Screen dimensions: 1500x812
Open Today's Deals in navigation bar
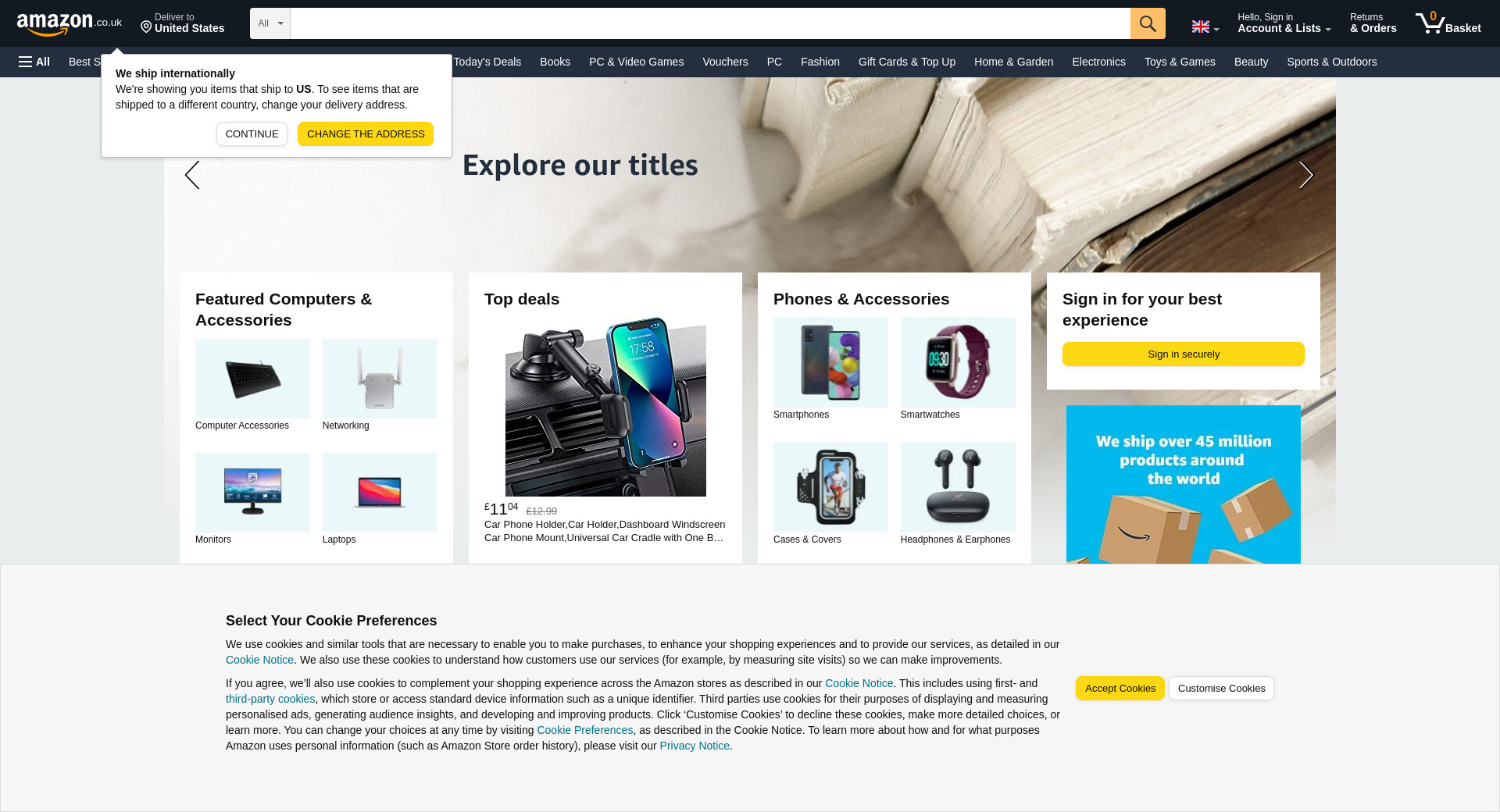487,62
